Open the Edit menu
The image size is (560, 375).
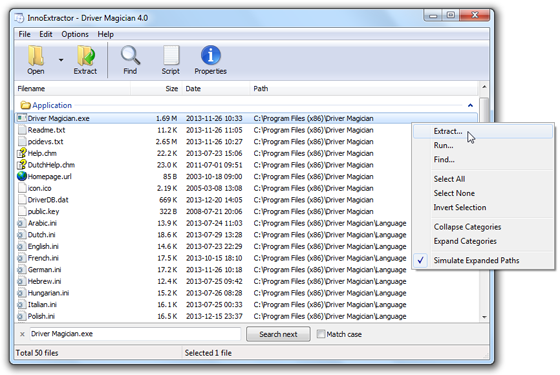pos(46,34)
